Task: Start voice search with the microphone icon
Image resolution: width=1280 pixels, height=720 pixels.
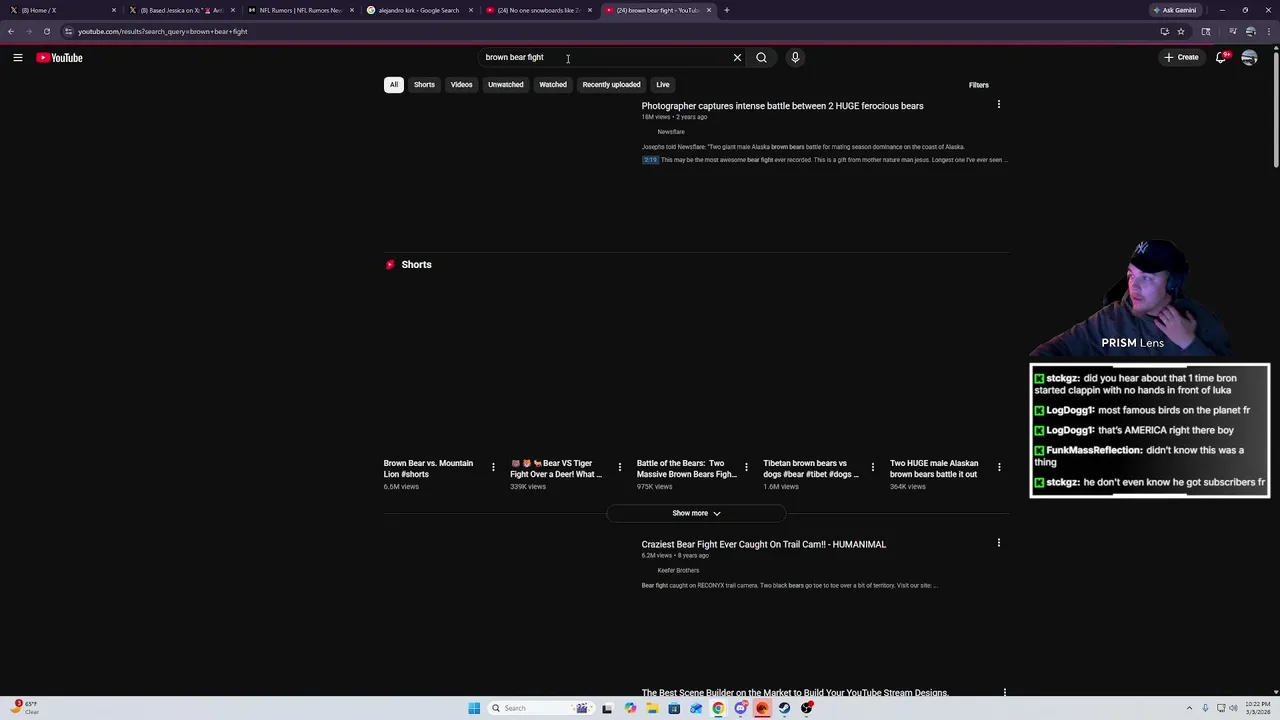Action: point(795,57)
